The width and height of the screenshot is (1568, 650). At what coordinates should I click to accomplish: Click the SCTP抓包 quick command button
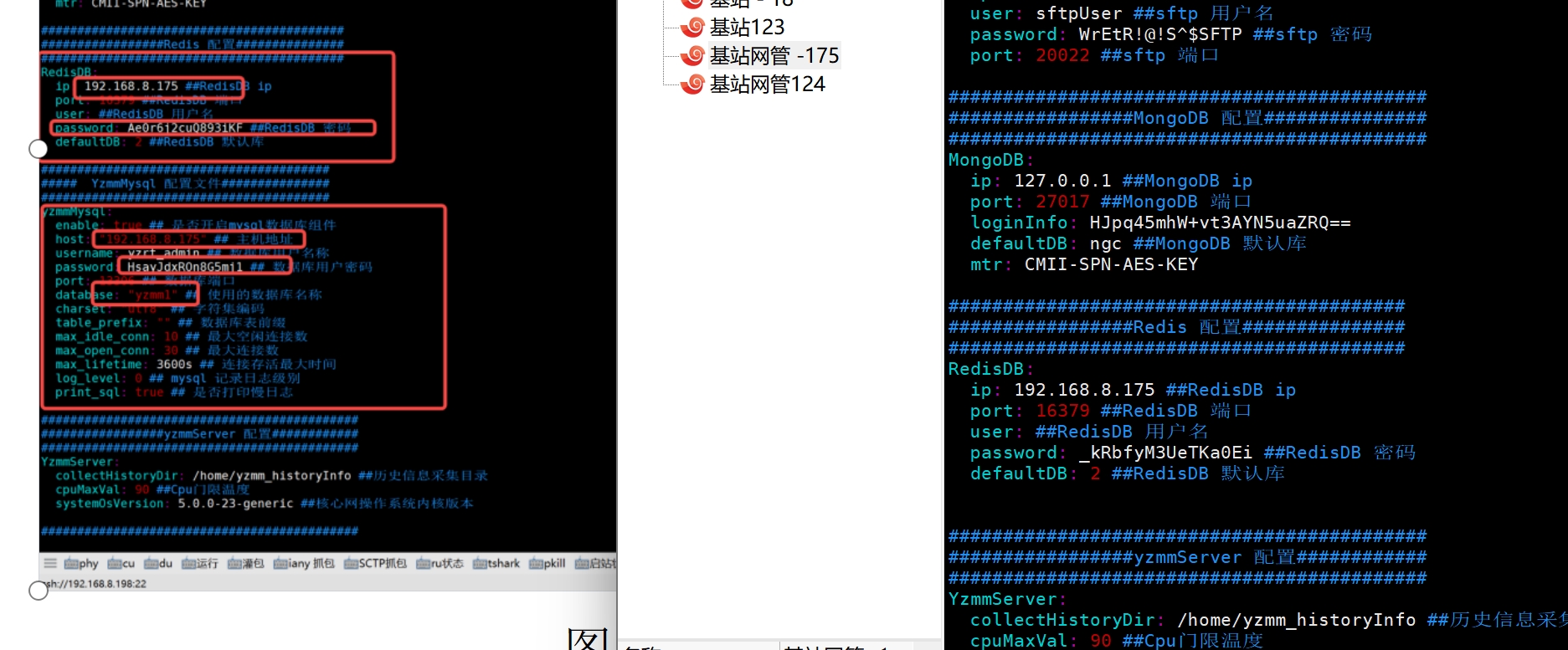click(375, 563)
